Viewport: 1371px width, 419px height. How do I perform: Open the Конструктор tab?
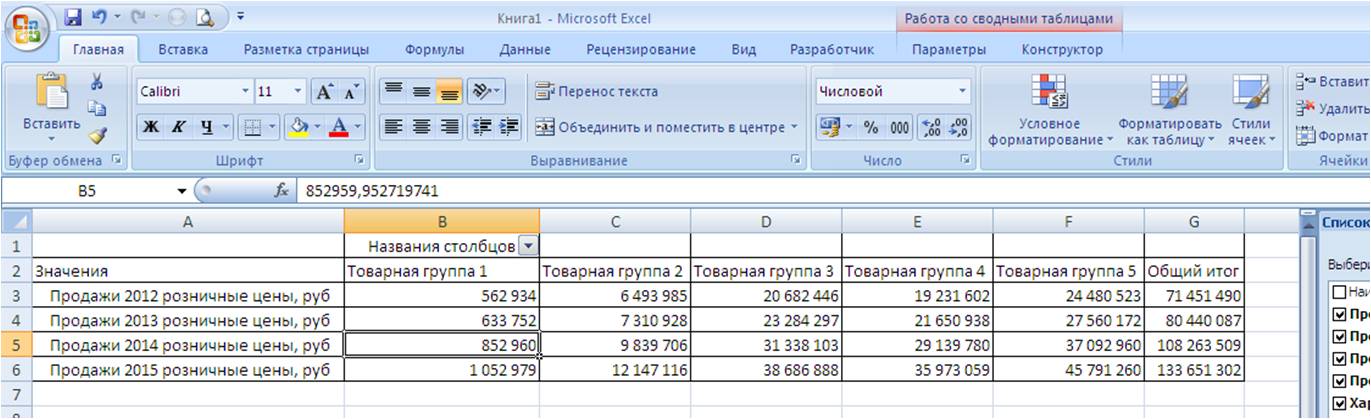[1062, 49]
